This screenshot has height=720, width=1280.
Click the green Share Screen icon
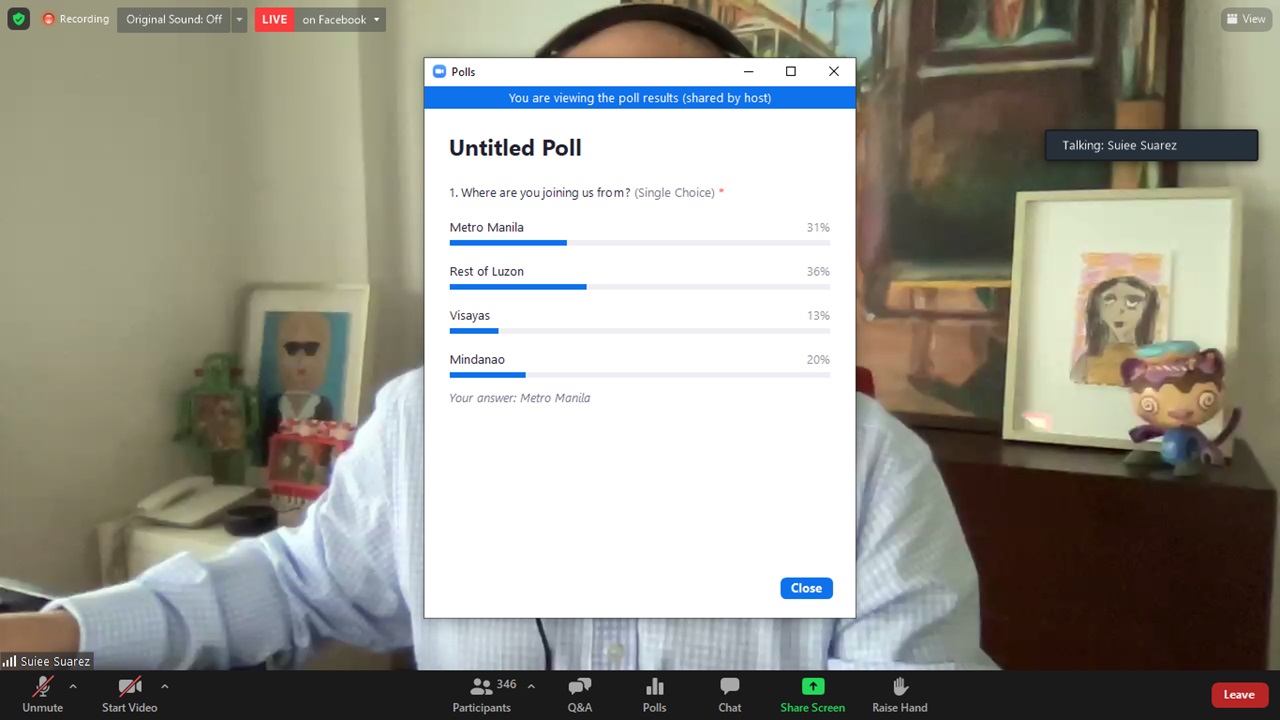click(x=813, y=686)
